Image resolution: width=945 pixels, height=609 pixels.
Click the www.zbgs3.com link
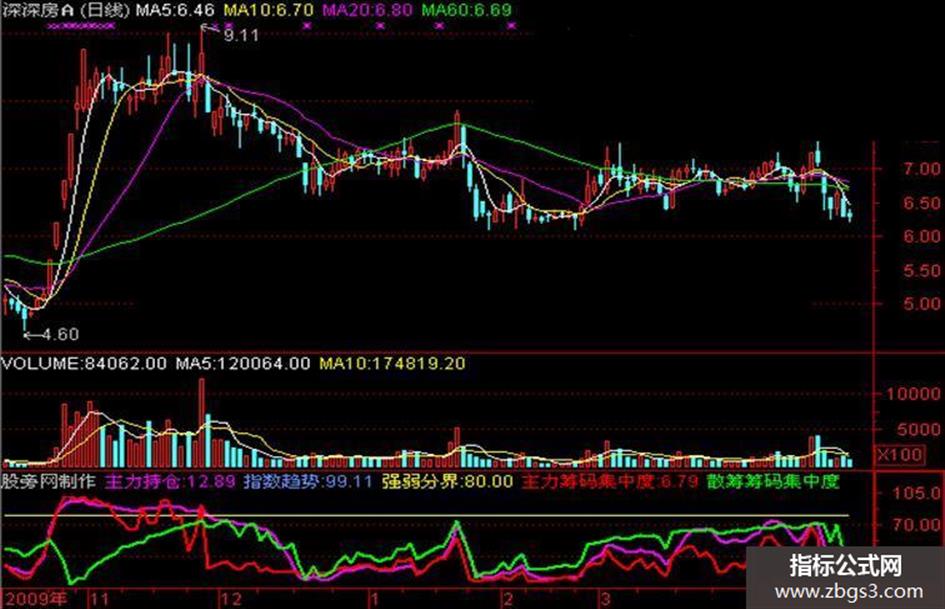coord(850,592)
